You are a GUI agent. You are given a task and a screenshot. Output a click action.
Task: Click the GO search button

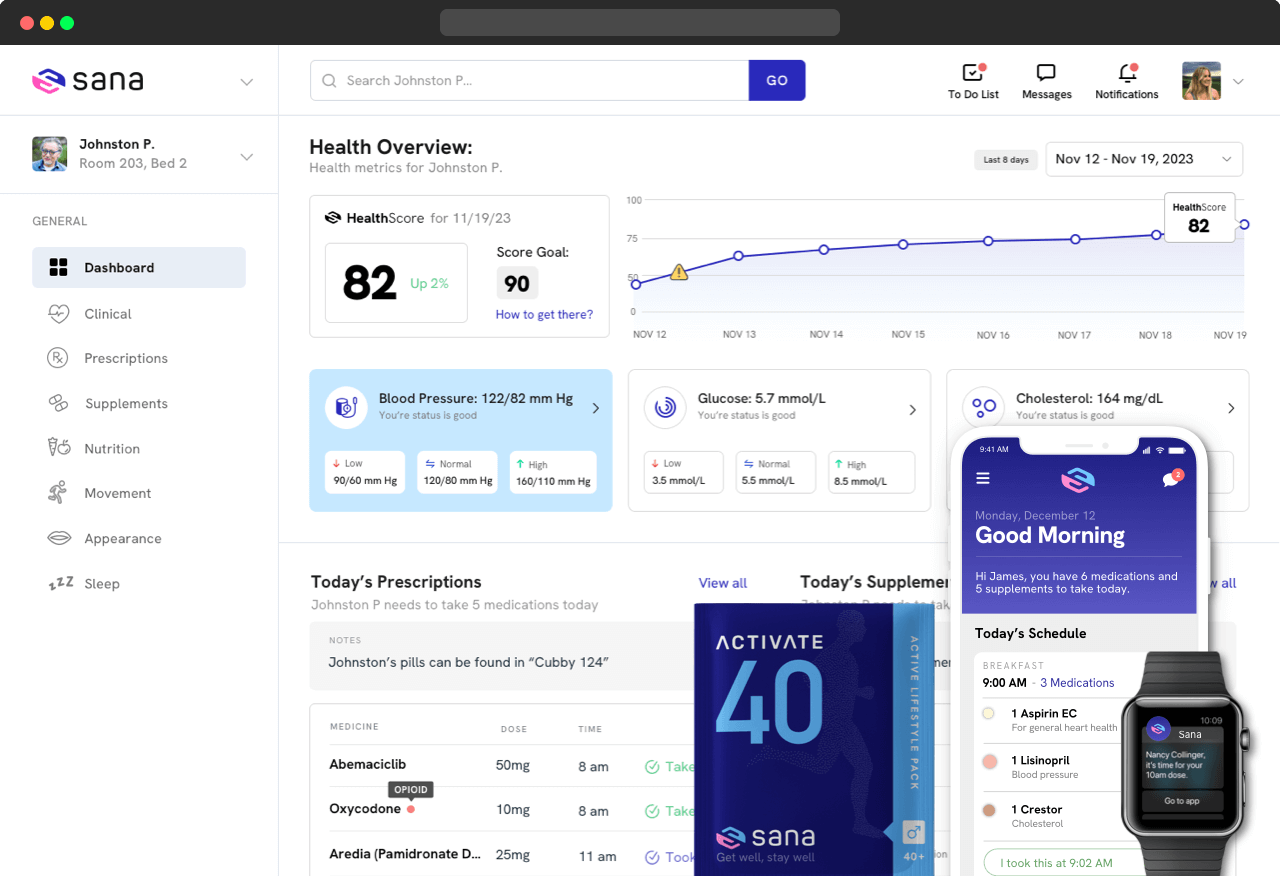pos(777,81)
